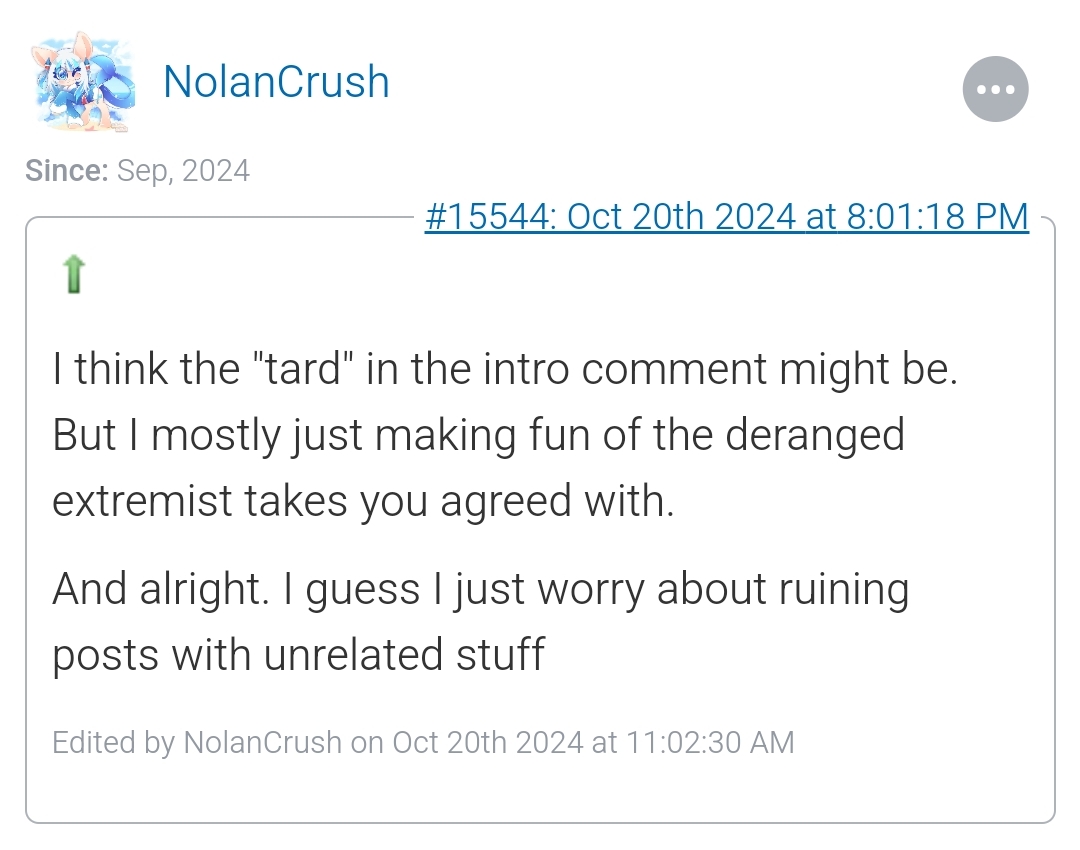Click the quoted word "tard" in the post

303,369
